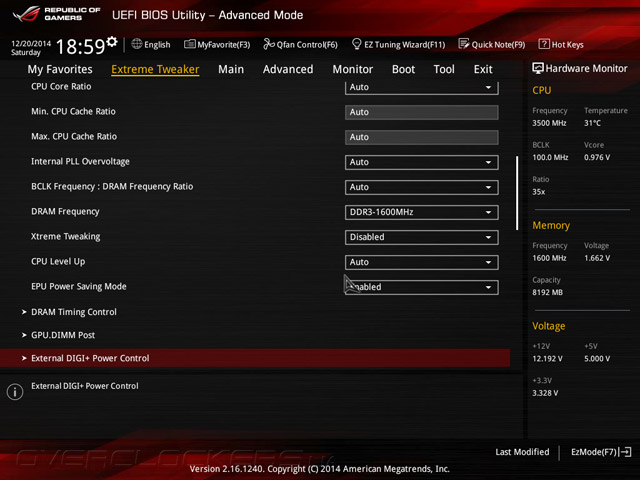Screen dimensions: 640x480
Task: Click the 8192 MB capacity value
Action: pyautogui.click(x=547, y=293)
